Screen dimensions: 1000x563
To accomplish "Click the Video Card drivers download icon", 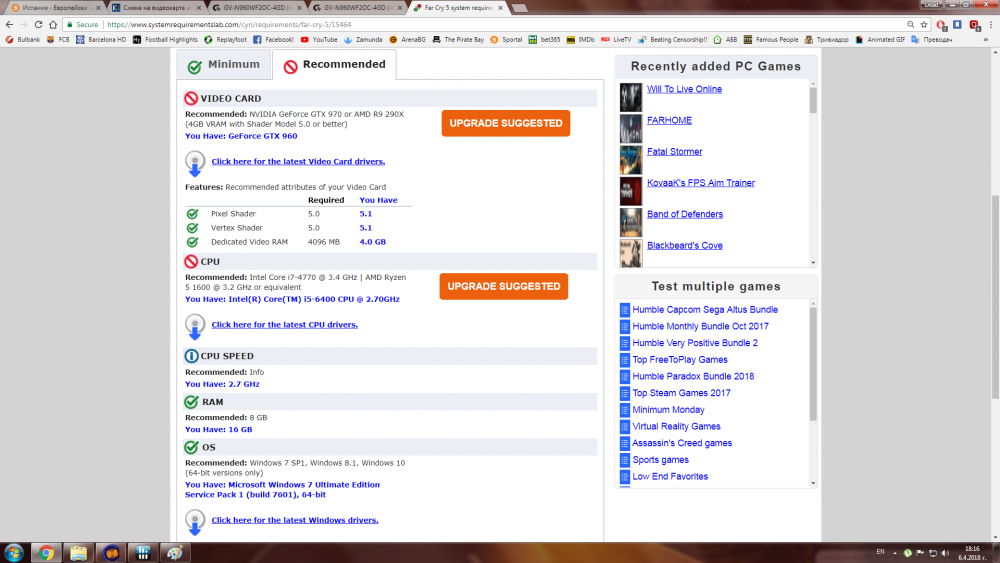I will tap(195, 163).
